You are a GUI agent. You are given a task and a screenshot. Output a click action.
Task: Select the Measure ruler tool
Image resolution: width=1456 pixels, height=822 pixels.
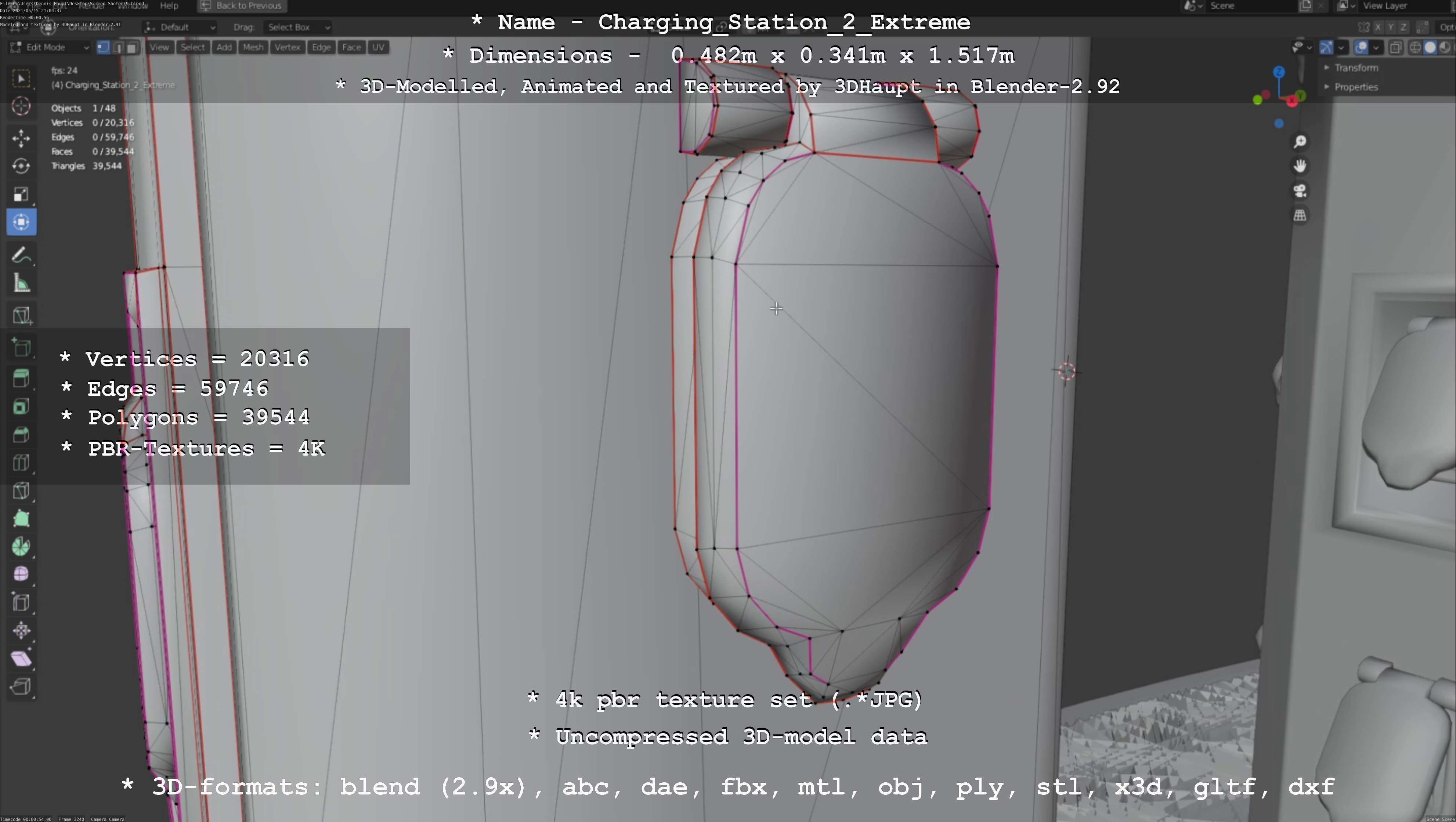(x=21, y=283)
